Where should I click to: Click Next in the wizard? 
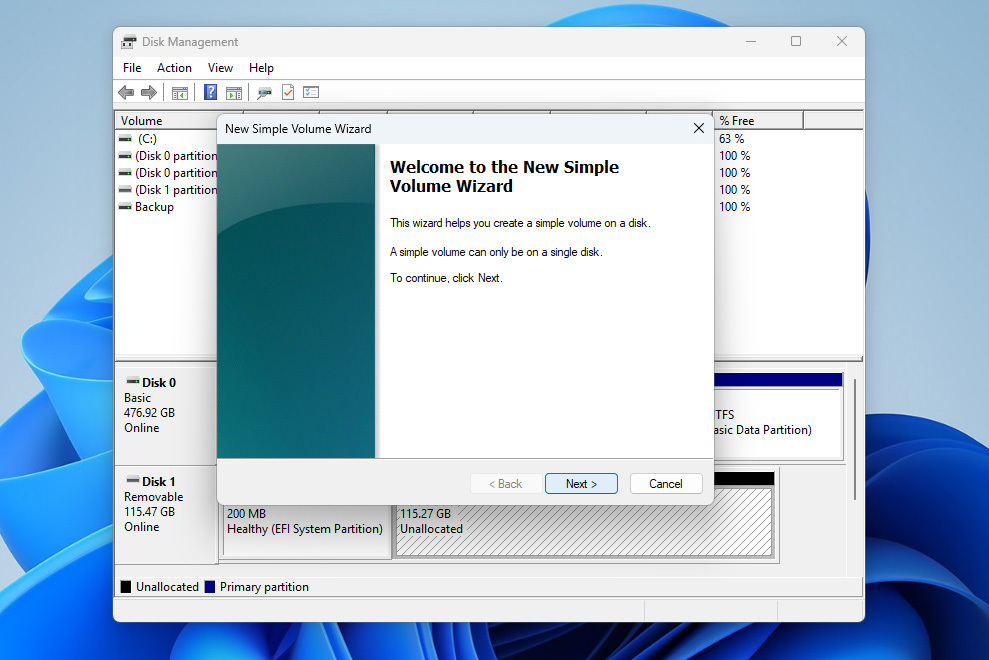[x=581, y=483]
